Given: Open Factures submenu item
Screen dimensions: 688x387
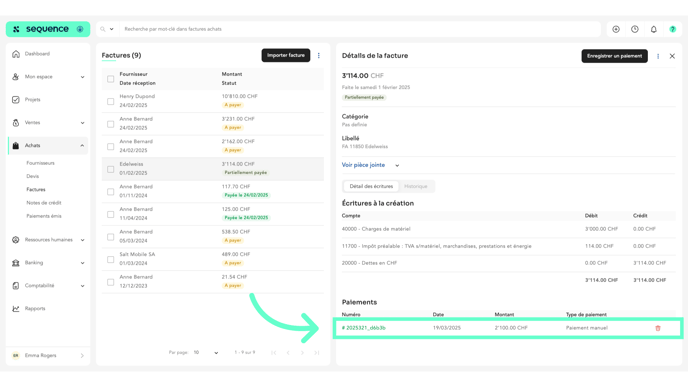Looking at the screenshot, I should (36, 190).
